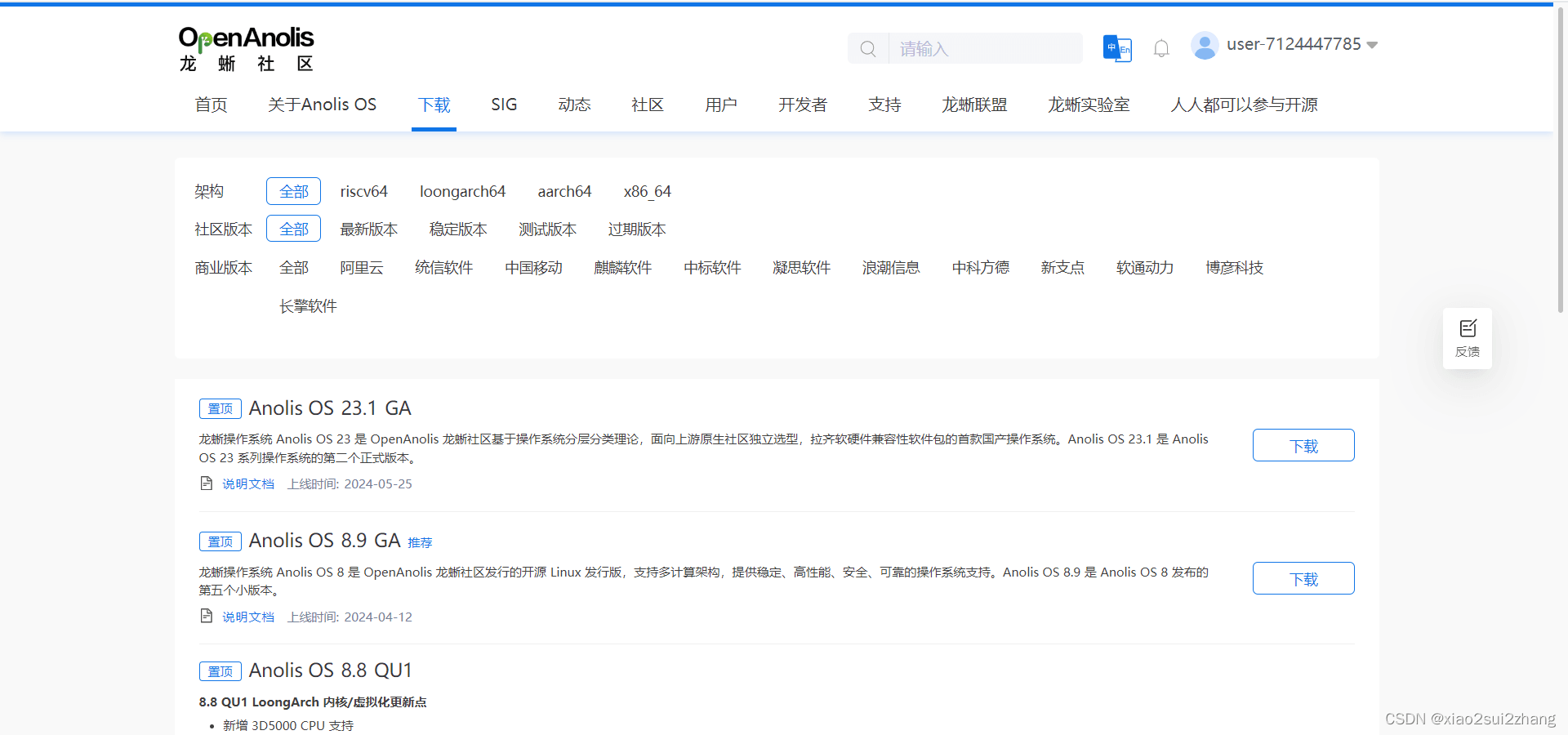Viewport: 1568px width, 735px height.
Task: Filter architecture by aarch64
Action: pos(564,191)
